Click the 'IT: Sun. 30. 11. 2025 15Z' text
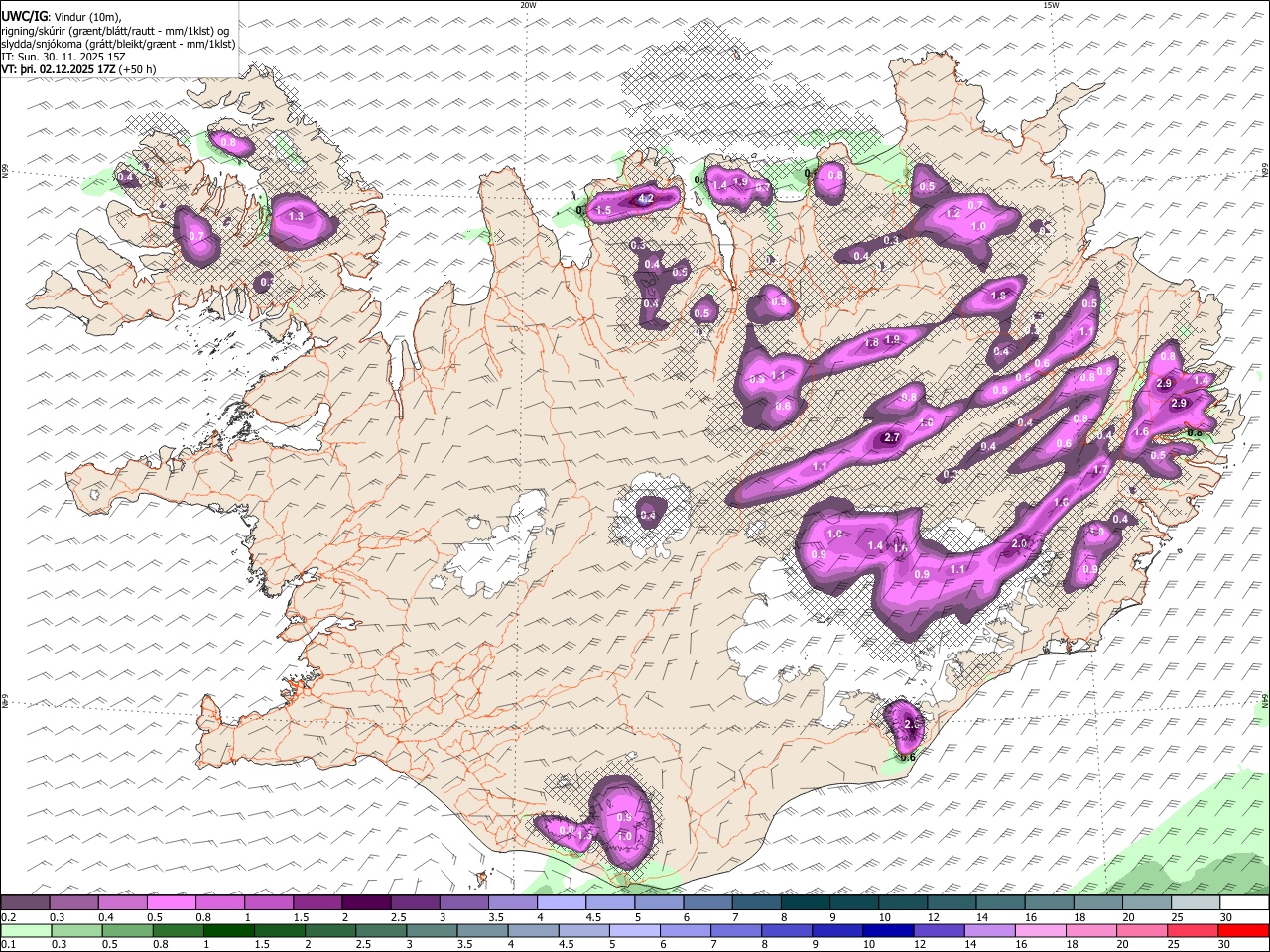 point(63,57)
